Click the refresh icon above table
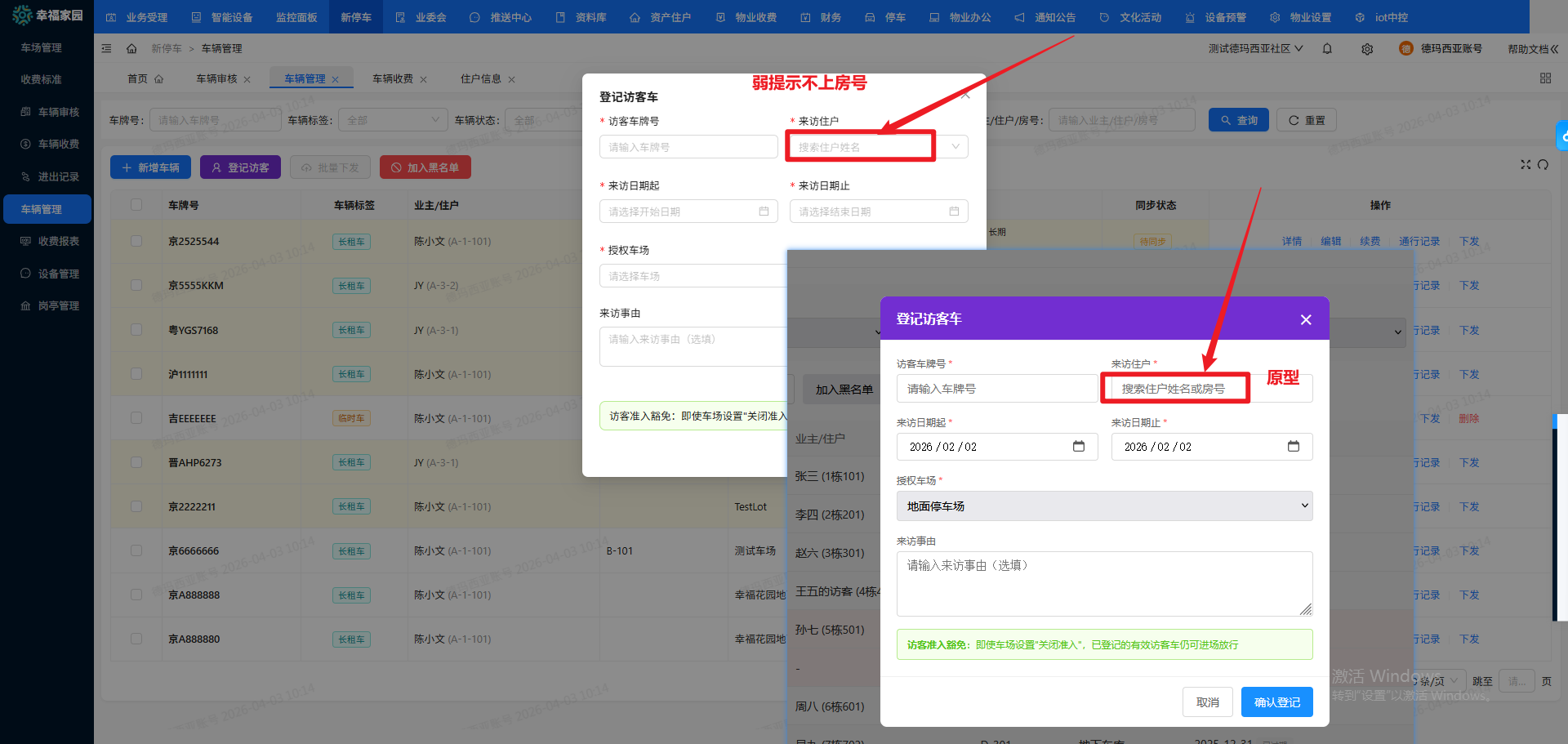This screenshot has width=1568, height=744. [1543, 165]
